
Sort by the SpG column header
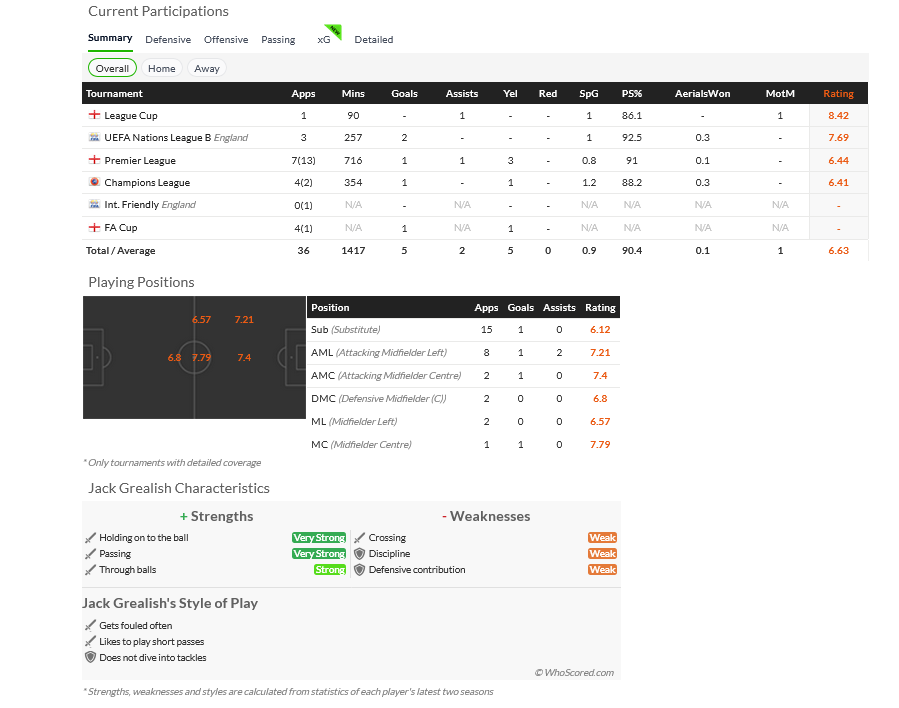coord(589,93)
